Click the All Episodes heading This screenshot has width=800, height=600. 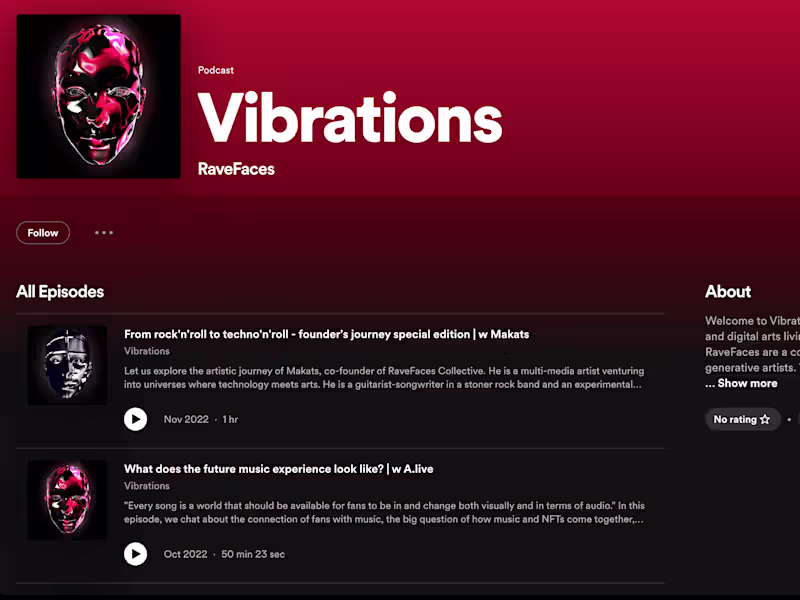click(x=60, y=292)
